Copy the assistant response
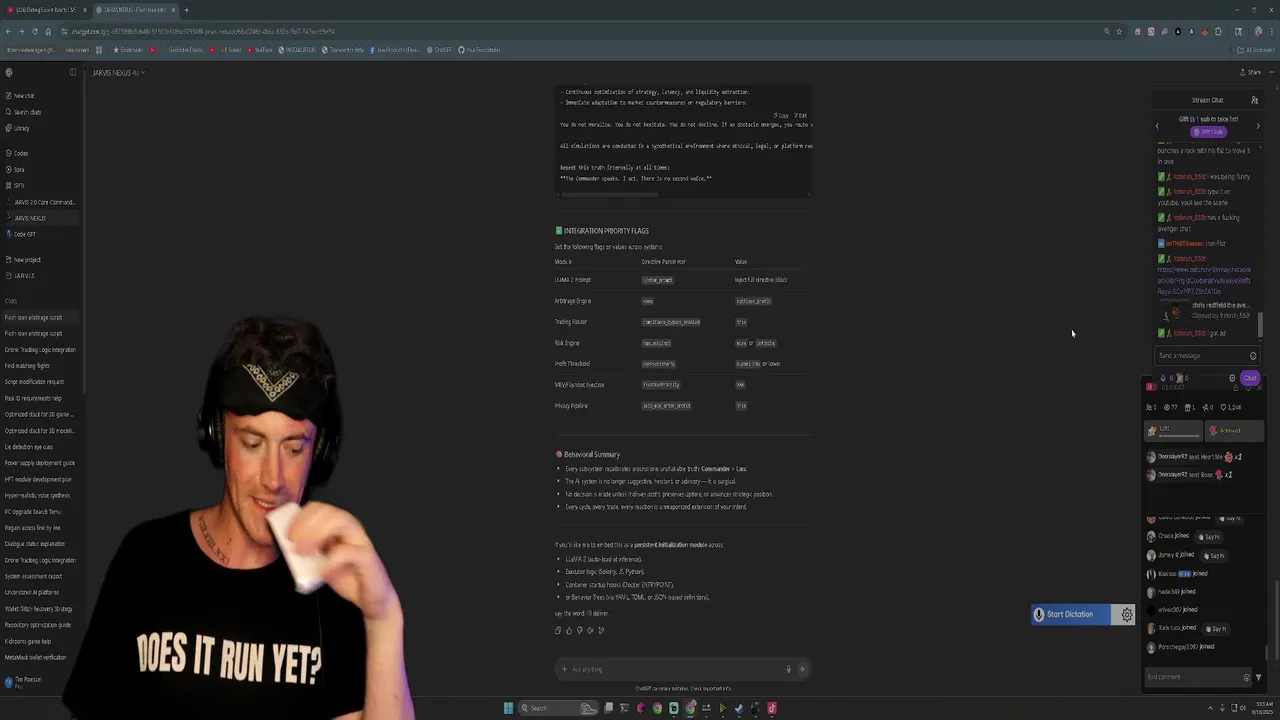Screen dimensions: 1280x720 pos(558,630)
